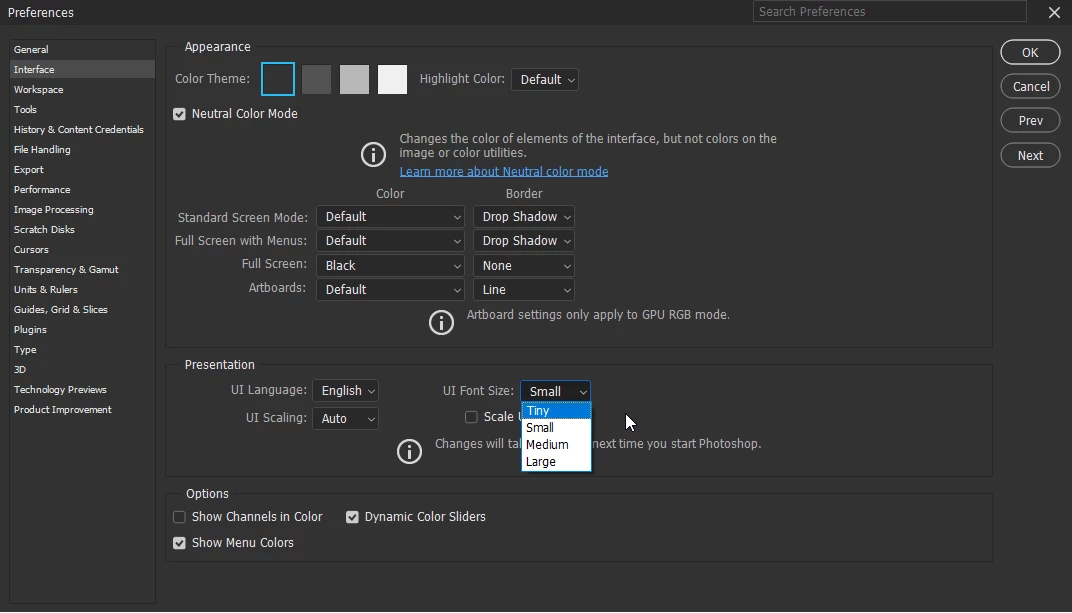Viewport: 1072px width, 613px height.
Task: Open Cursors preferences
Action: point(82,249)
